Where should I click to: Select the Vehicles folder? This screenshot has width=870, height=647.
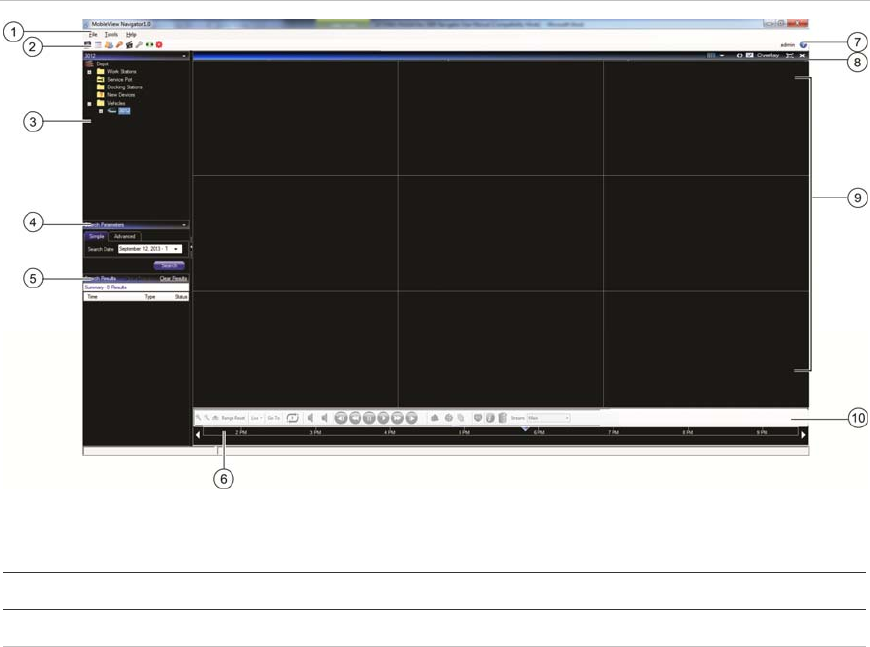click(116, 103)
